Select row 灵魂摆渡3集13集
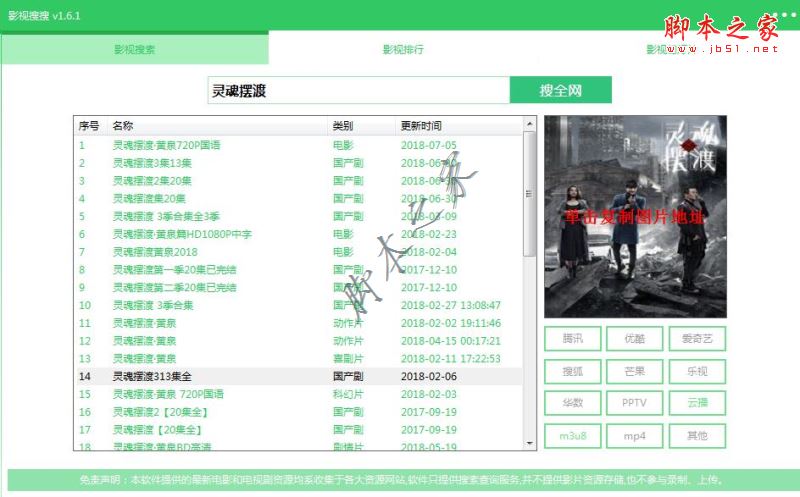The height and width of the screenshot is (497, 800). (298, 163)
